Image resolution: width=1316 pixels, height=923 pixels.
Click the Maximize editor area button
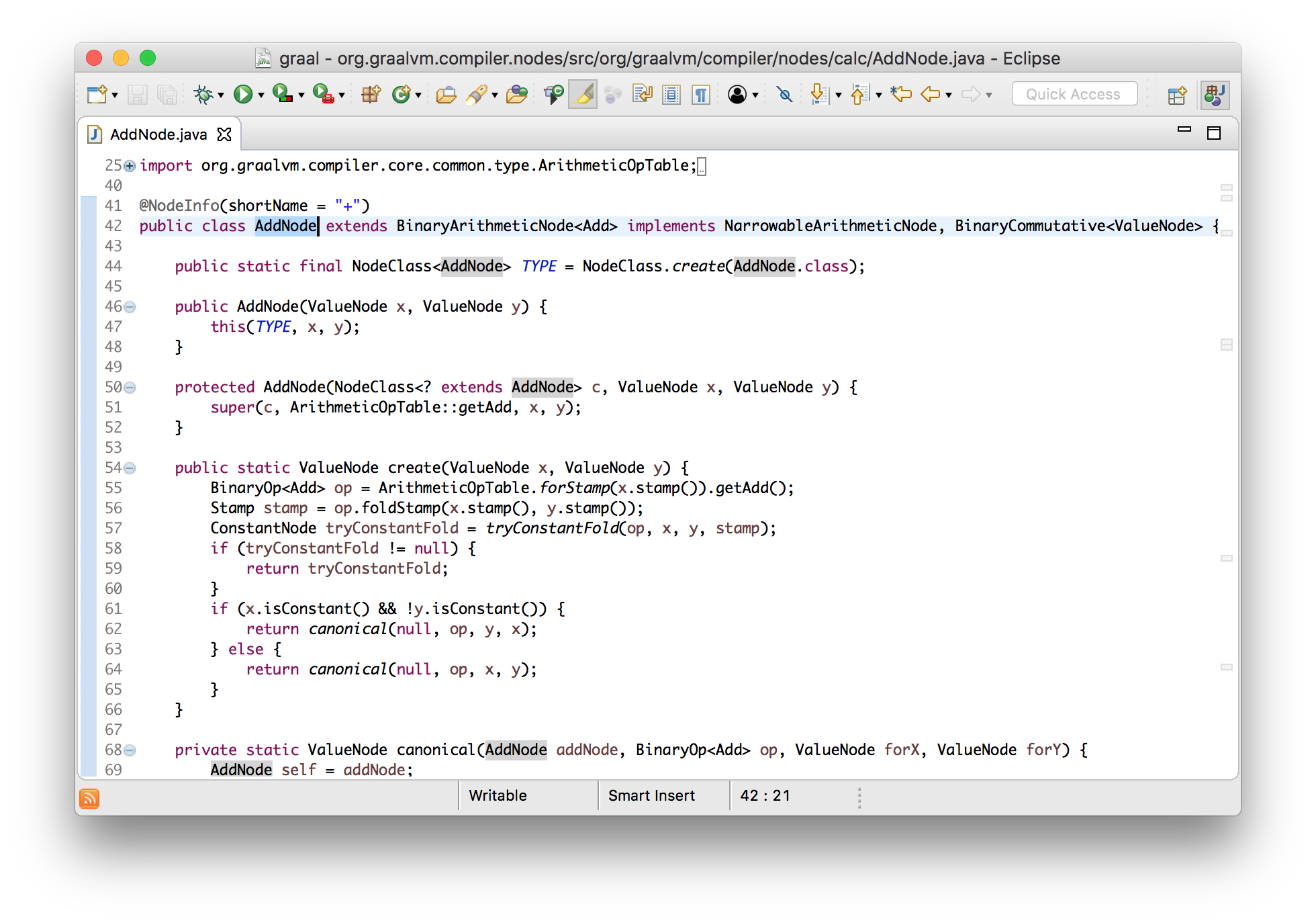1214,133
